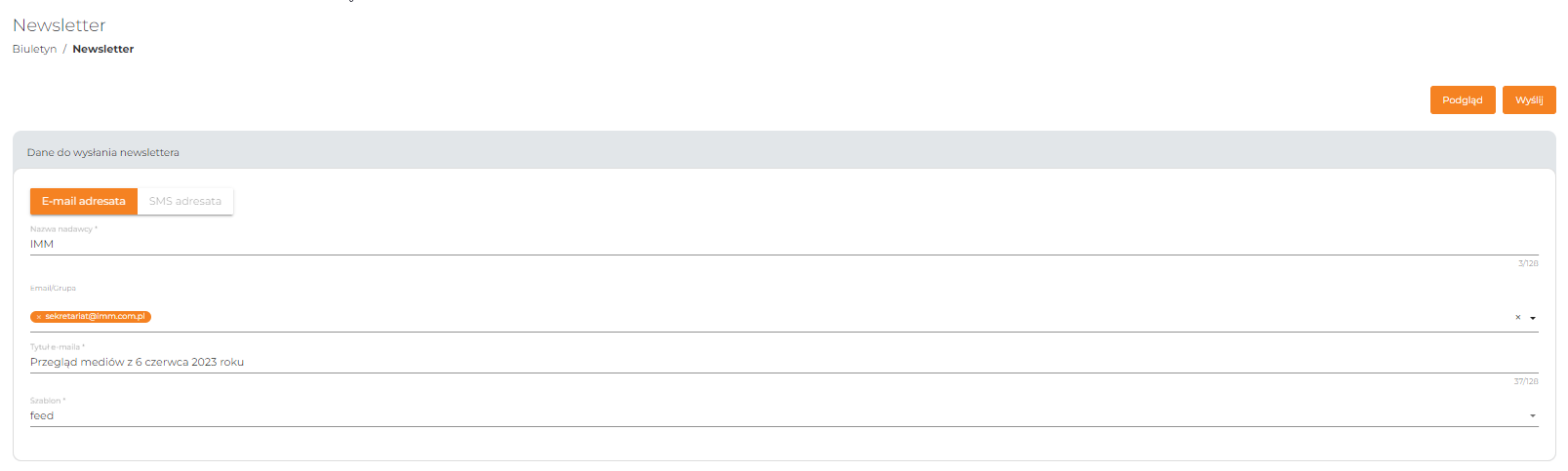Select the Szablon field showing feed
The width and height of the screenshot is (1568, 471).
click(x=784, y=415)
